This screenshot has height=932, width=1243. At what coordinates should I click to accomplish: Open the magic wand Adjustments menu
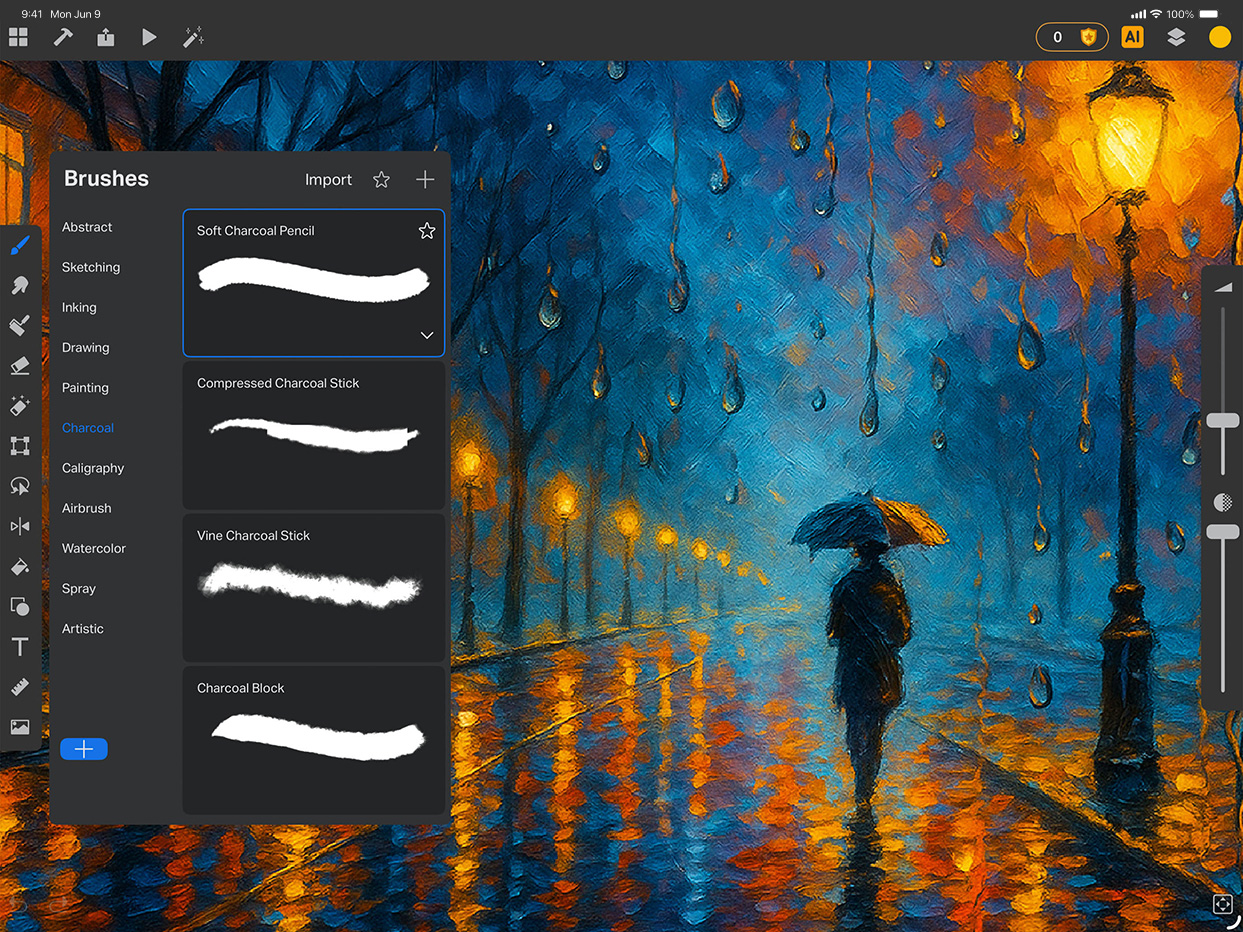(x=193, y=37)
